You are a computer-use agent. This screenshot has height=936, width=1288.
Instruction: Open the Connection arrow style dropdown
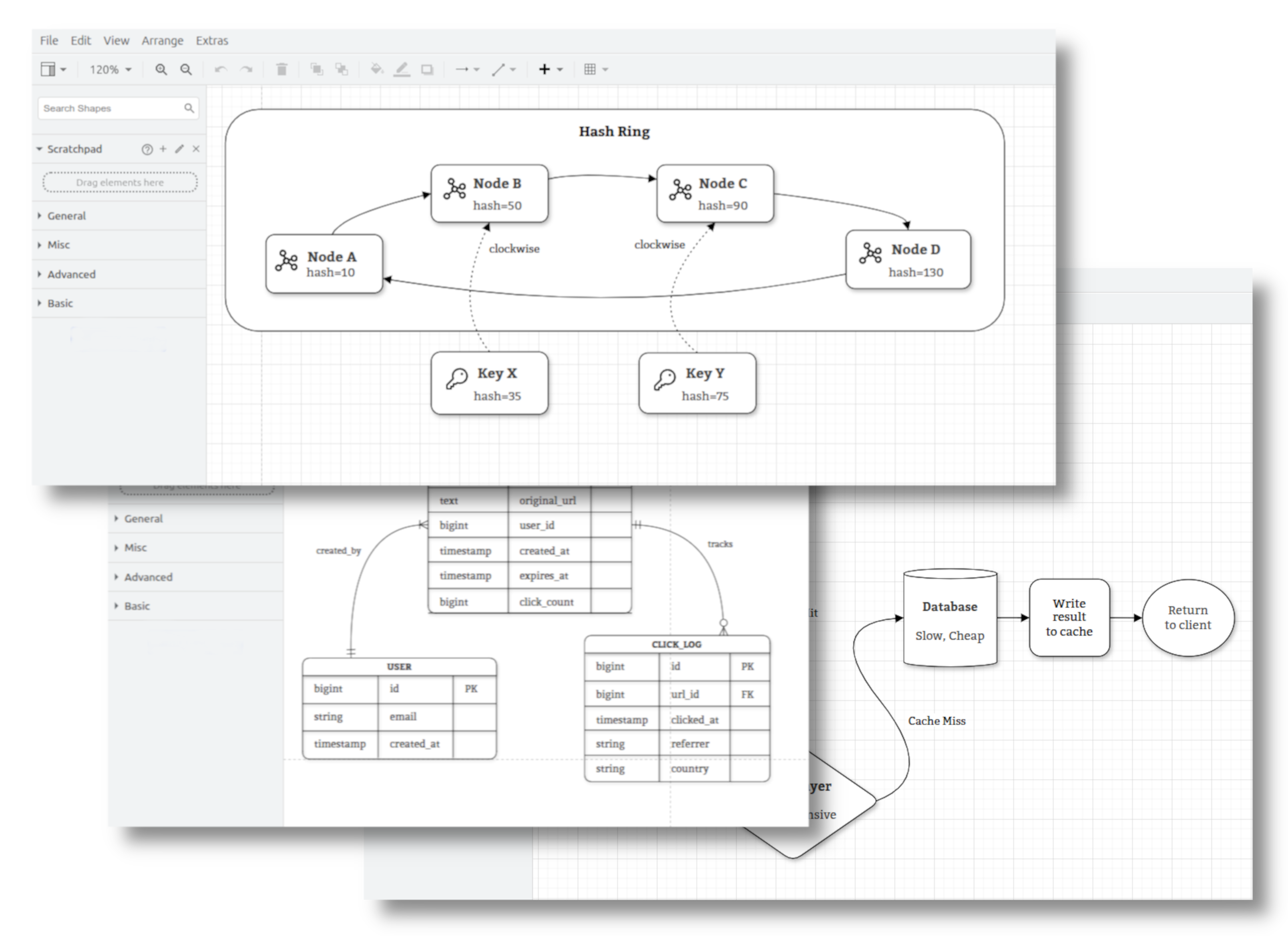[467, 69]
